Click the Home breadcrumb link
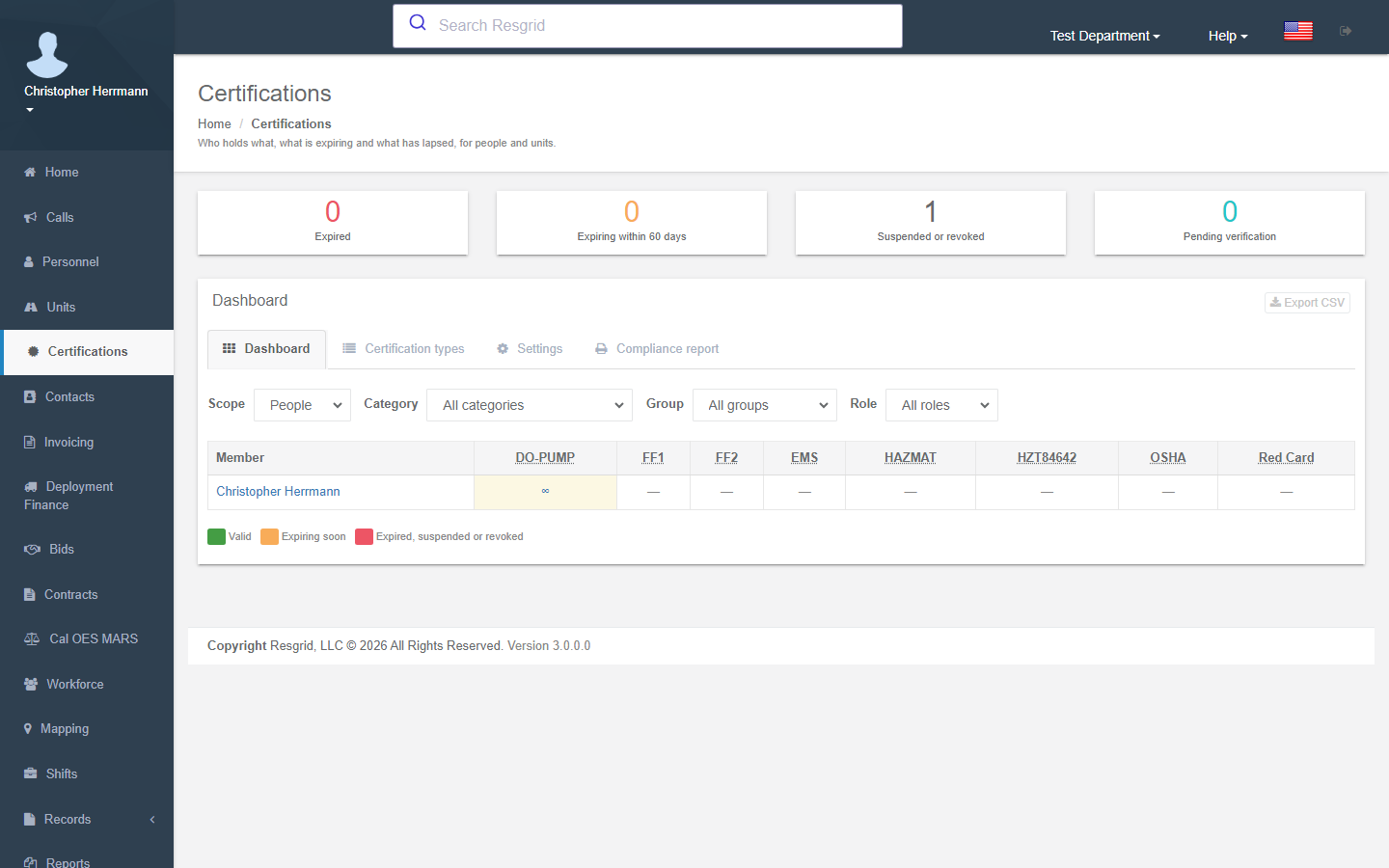This screenshot has width=1389, height=868. pyautogui.click(x=214, y=123)
